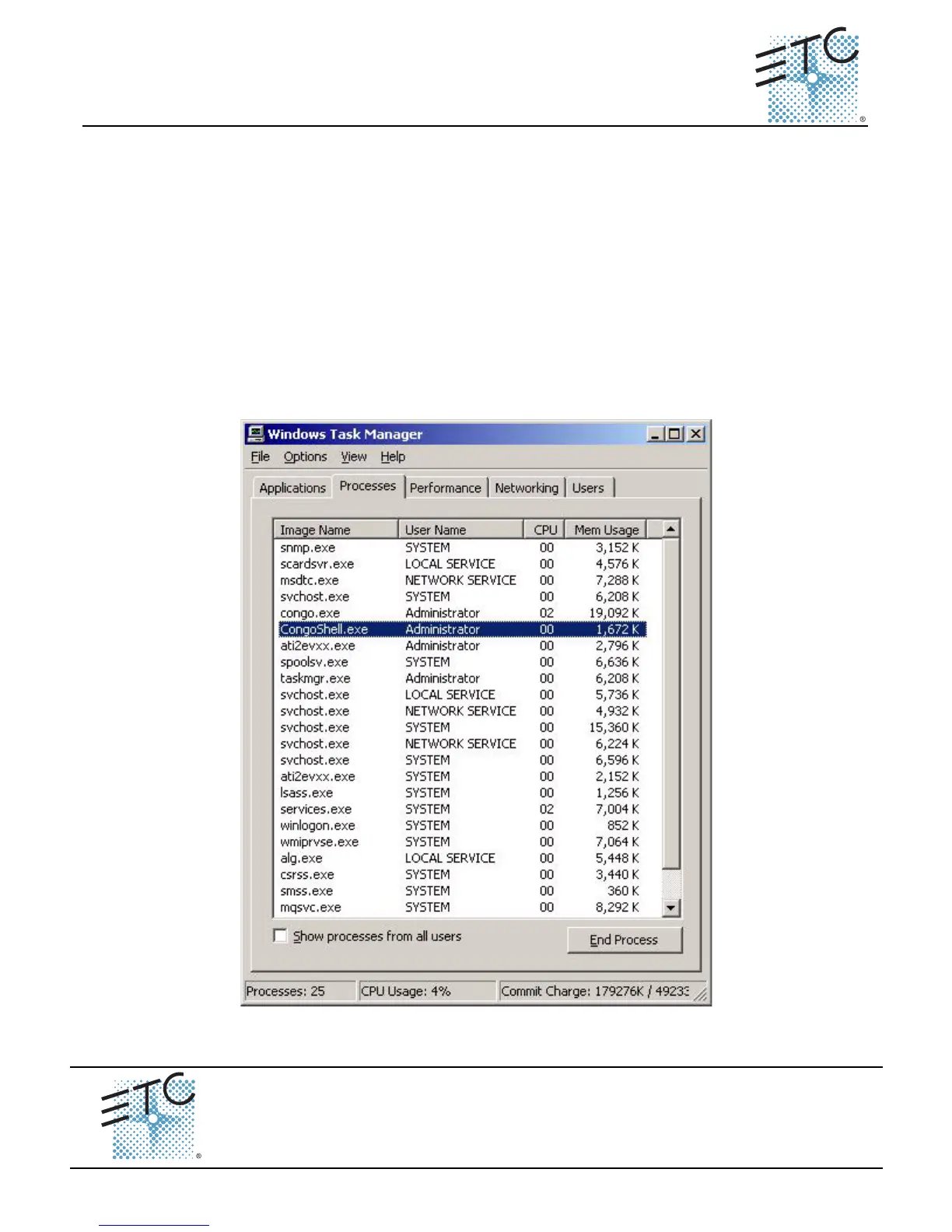The height and width of the screenshot is (1232, 952).
Task: Select the mqsvc.exe process
Action: tap(460, 907)
